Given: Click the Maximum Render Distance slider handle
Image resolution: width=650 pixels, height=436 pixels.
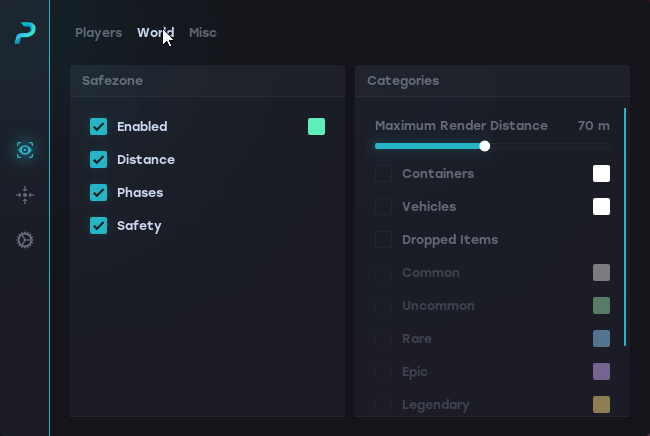Looking at the screenshot, I should pyautogui.click(x=485, y=146).
